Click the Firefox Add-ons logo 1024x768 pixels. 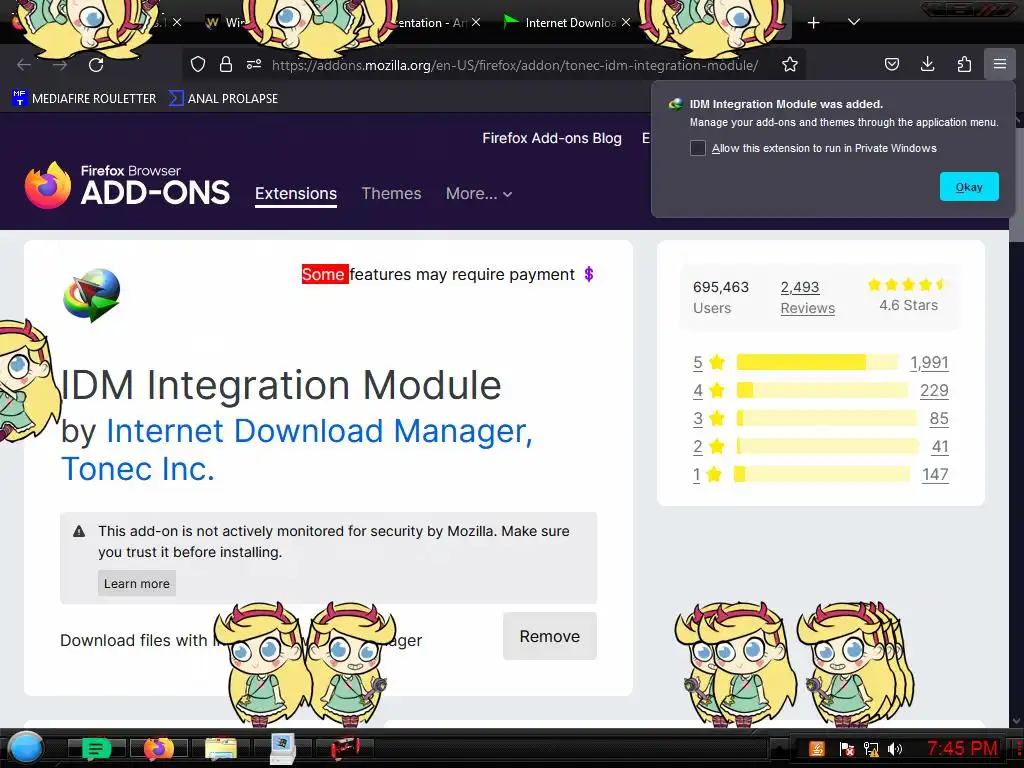[x=127, y=185]
